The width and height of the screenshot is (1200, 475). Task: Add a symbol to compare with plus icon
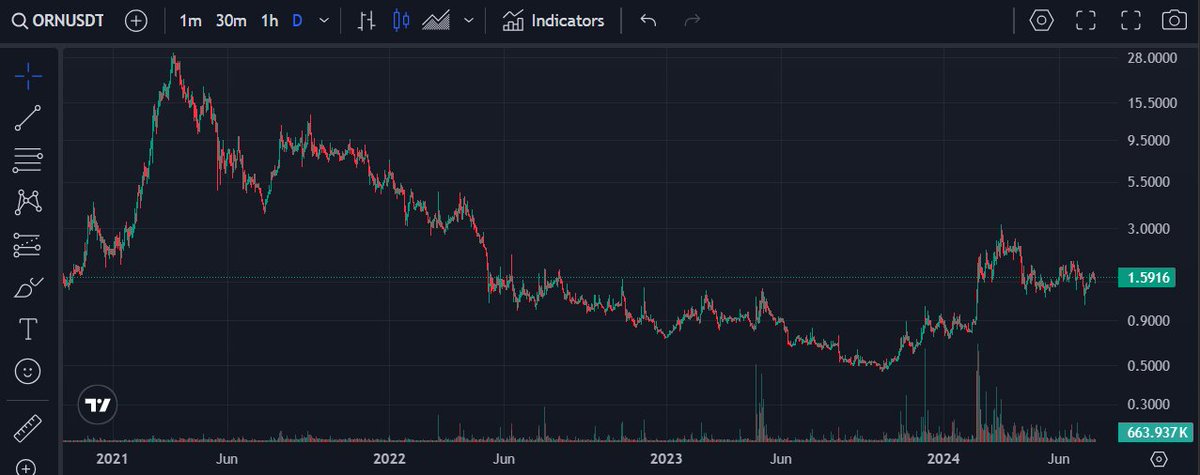coord(137,20)
